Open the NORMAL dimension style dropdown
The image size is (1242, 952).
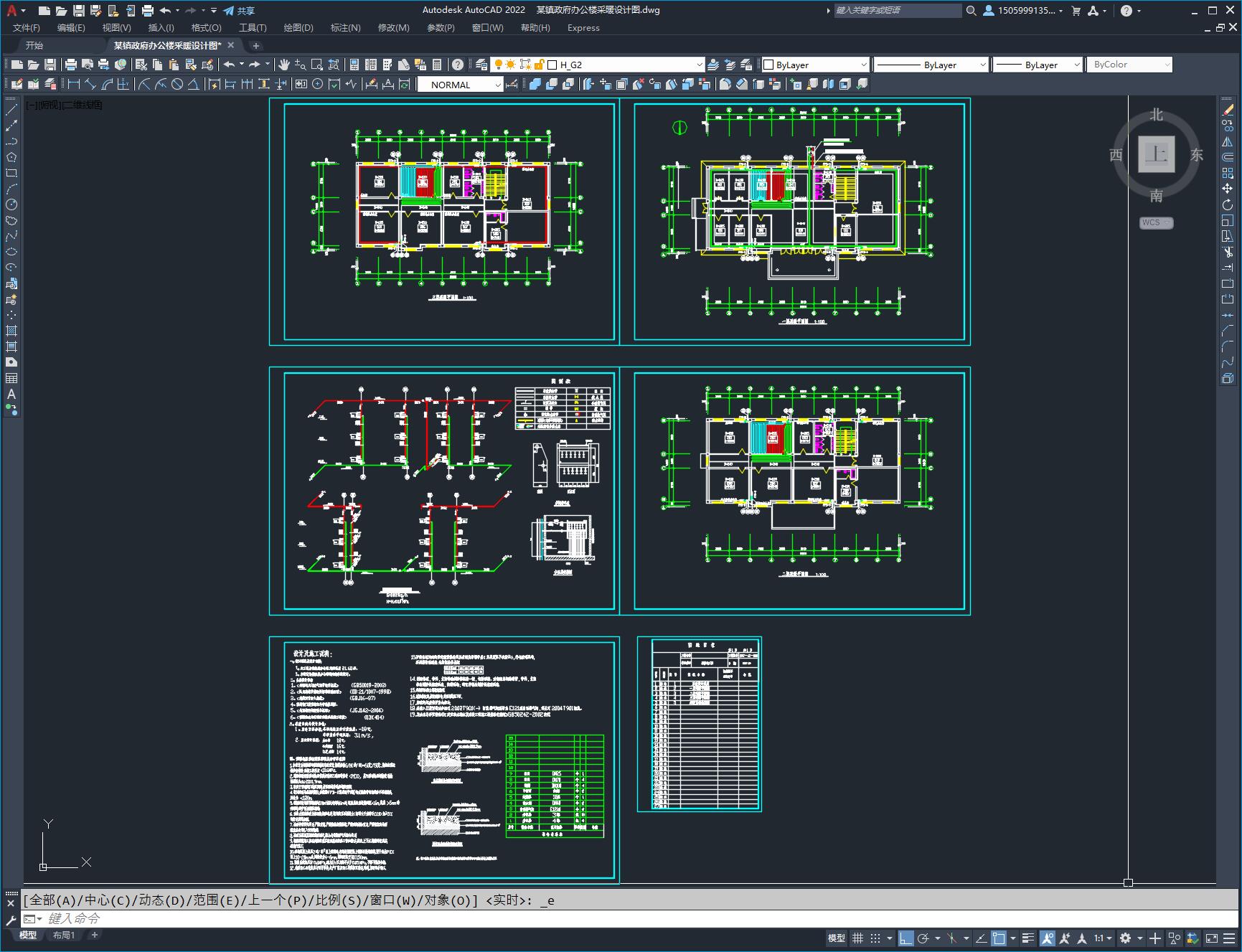click(x=498, y=85)
